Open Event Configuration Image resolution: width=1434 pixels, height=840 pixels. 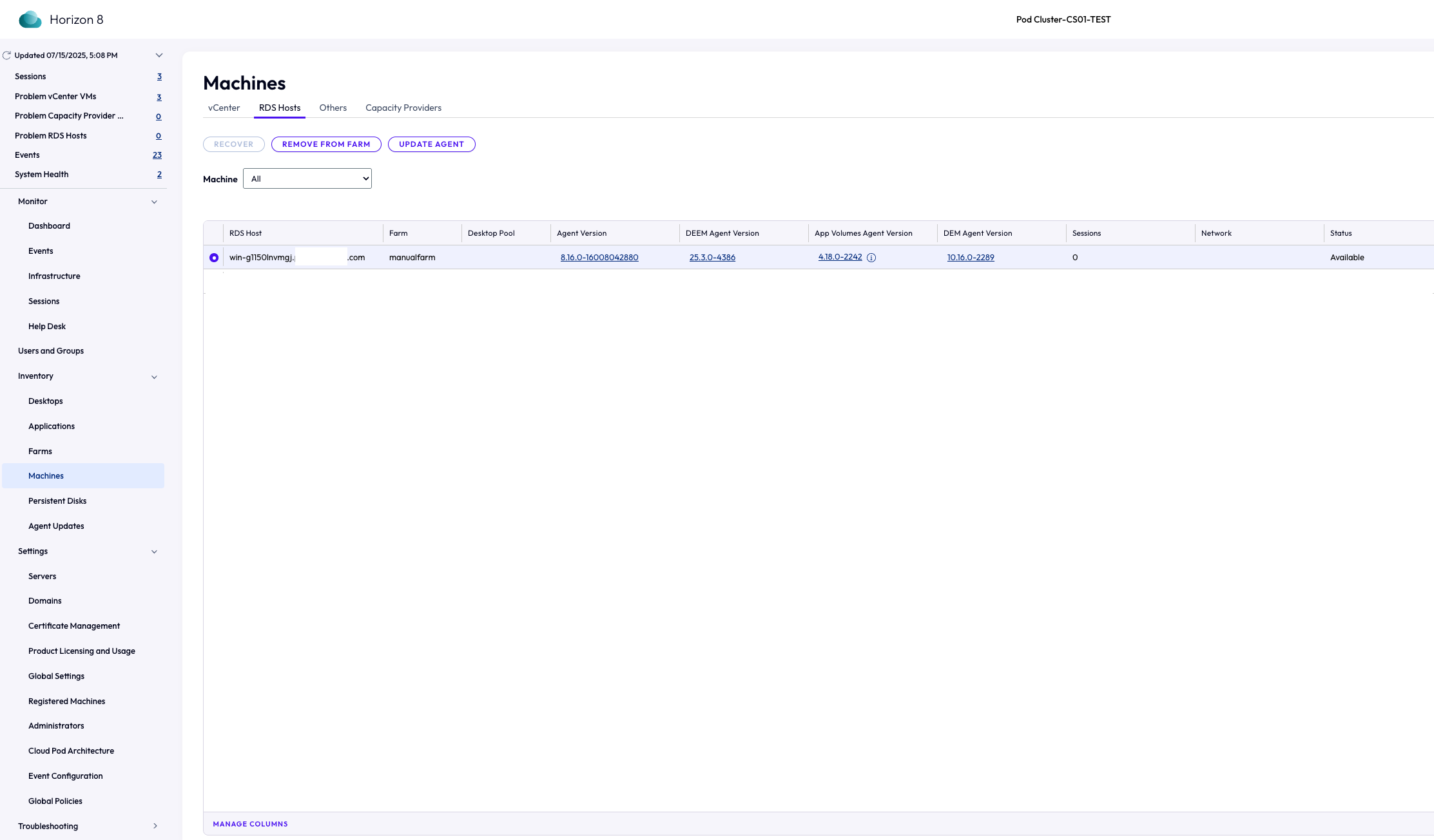click(x=65, y=776)
